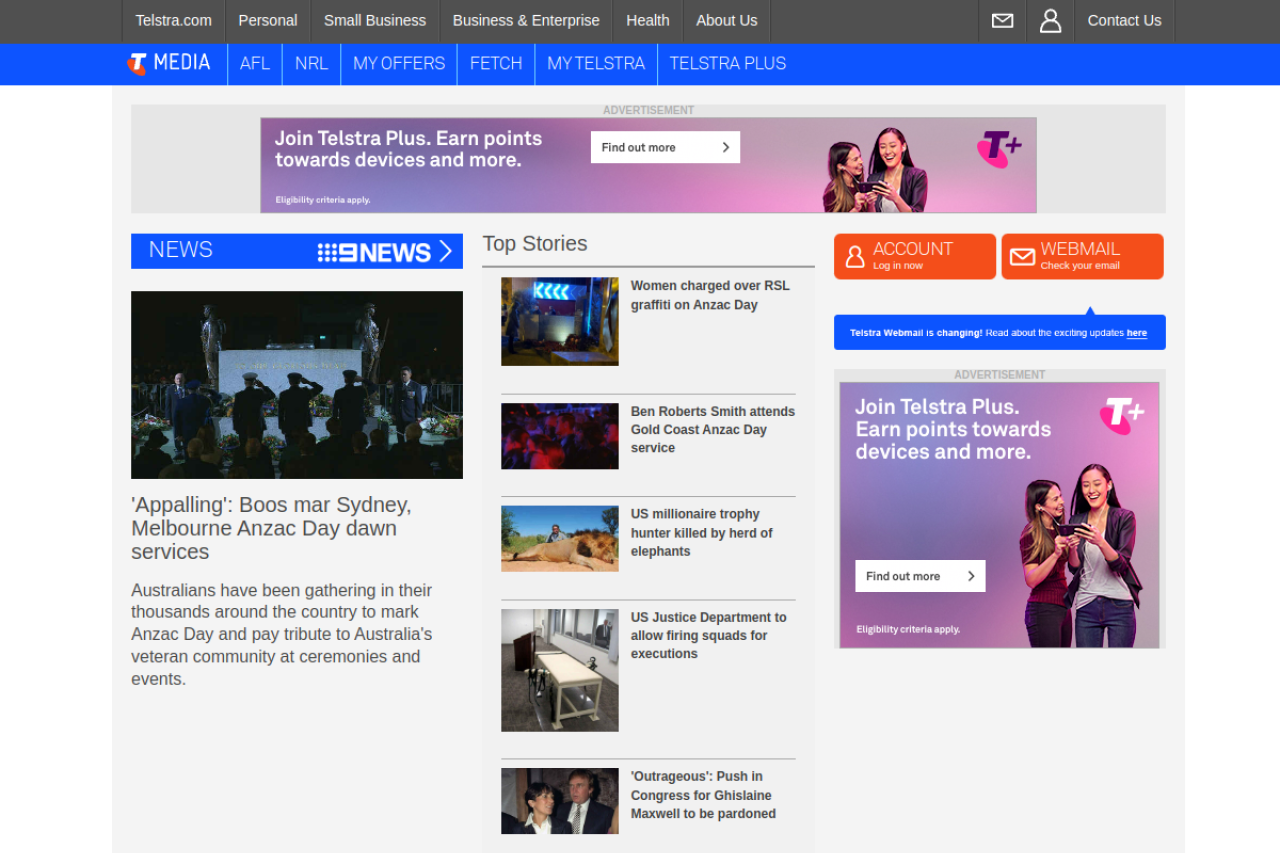Click the envelope icon on Webmail button
The height and width of the screenshot is (853, 1280).
click(1022, 257)
